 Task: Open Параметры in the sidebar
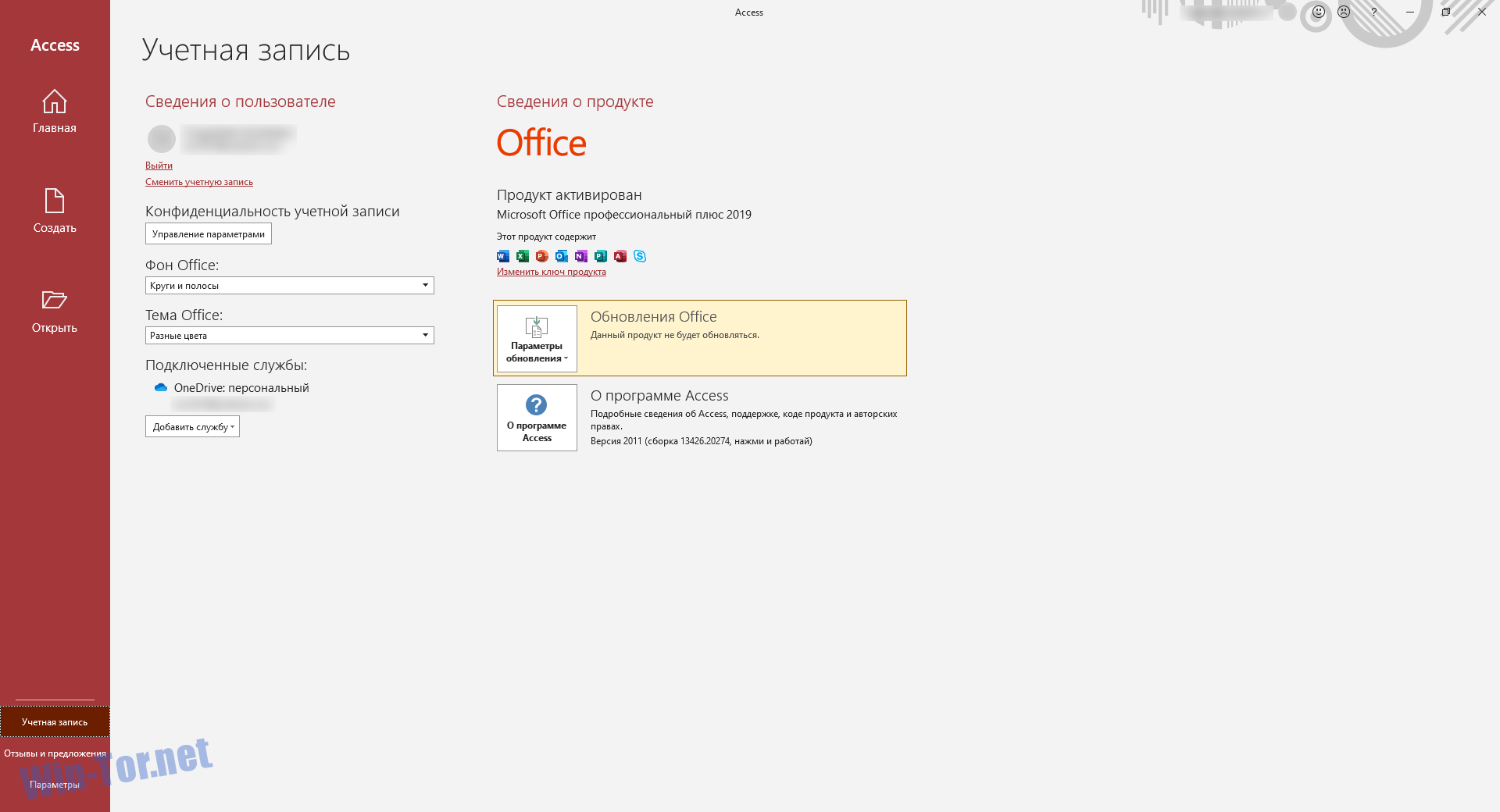click(55, 785)
